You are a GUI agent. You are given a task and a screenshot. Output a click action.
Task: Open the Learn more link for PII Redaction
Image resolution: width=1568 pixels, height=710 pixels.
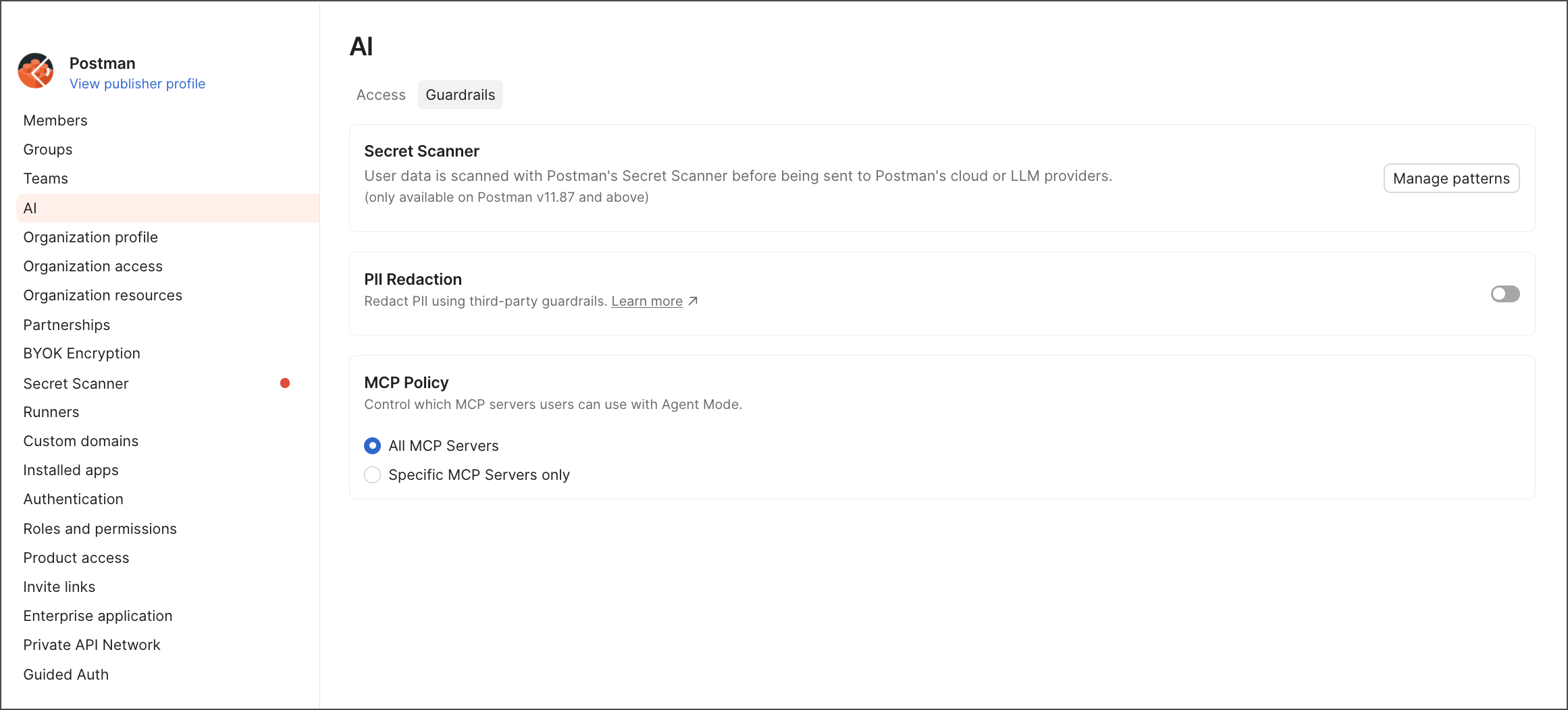point(646,301)
